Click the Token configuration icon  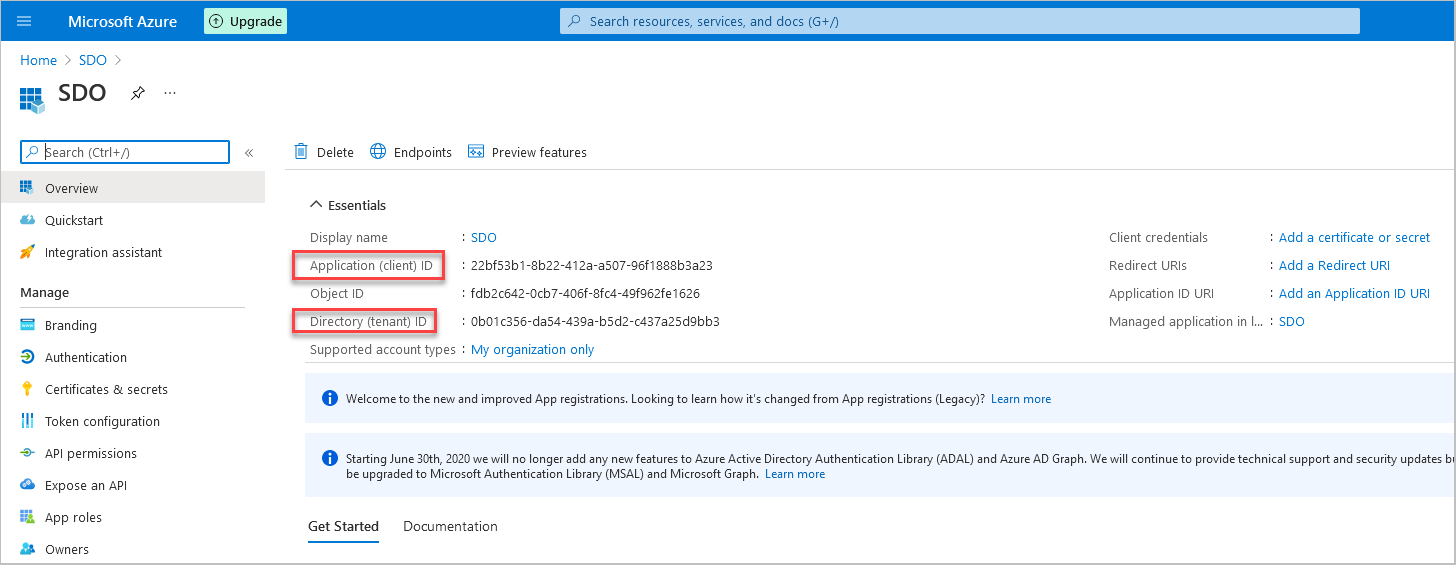(x=27, y=421)
